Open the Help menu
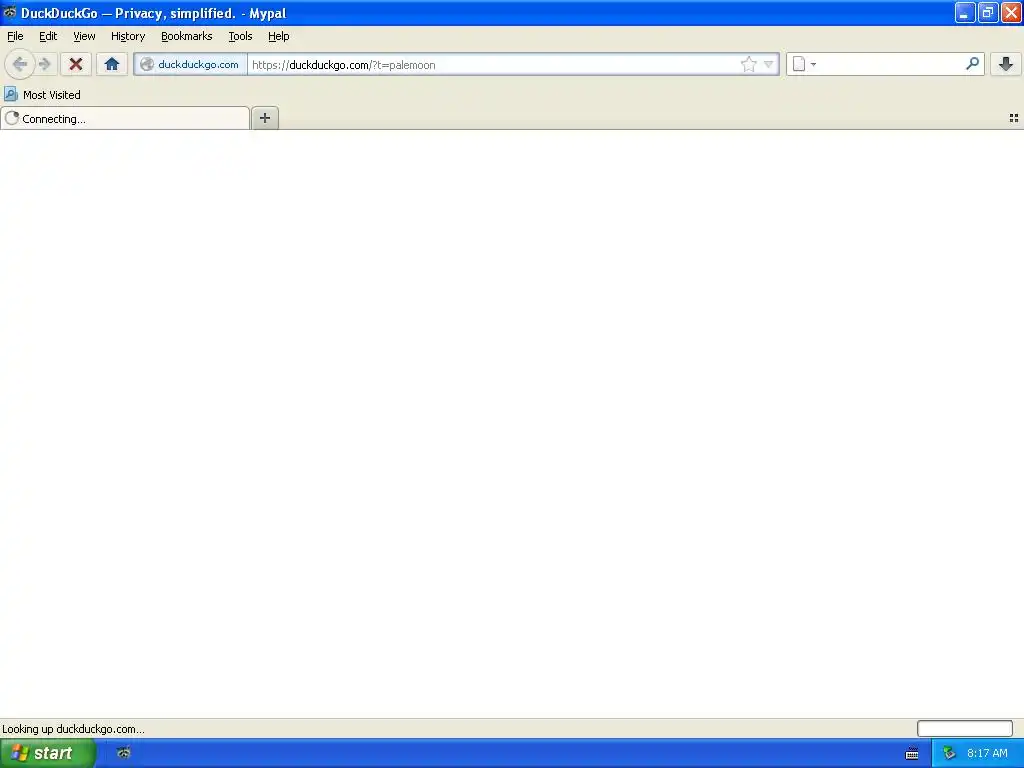 point(279,36)
